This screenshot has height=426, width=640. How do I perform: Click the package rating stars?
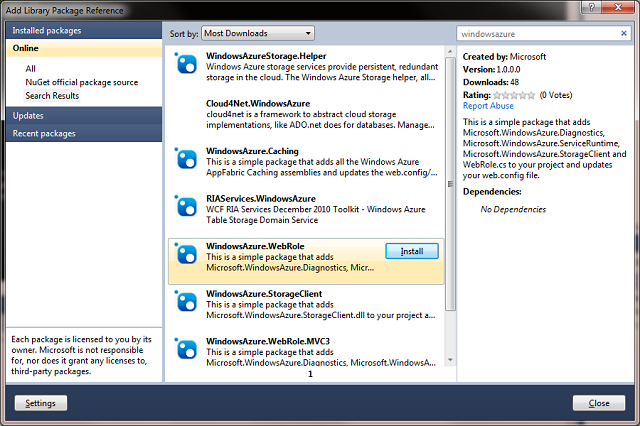click(x=514, y=95)
